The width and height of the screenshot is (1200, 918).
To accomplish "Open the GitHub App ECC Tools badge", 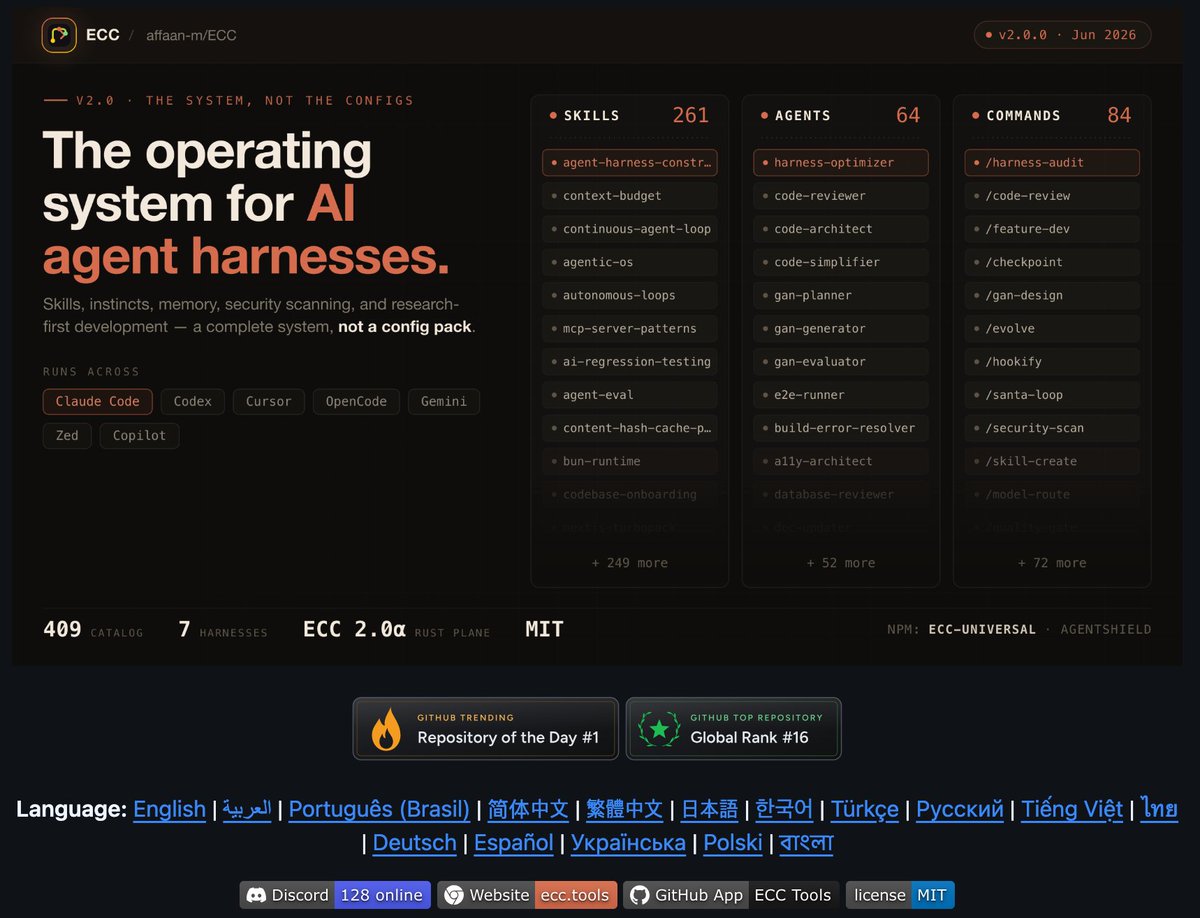I will click(731, 895).
